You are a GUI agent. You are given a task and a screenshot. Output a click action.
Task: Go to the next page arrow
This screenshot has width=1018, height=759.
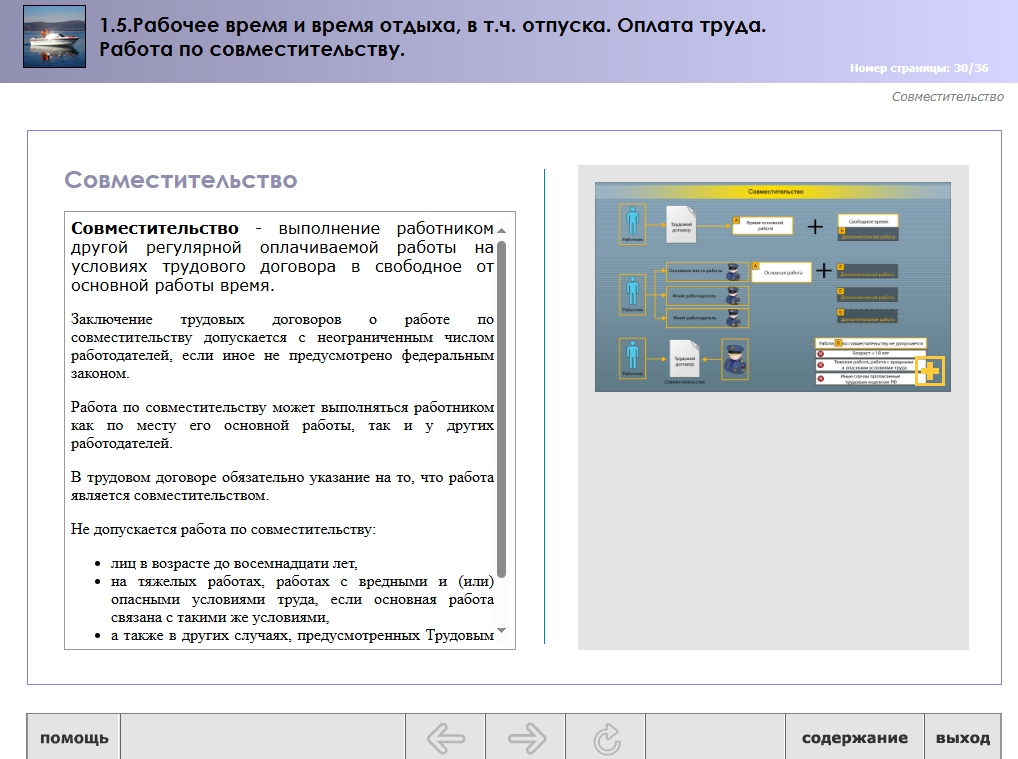(526, 738)
